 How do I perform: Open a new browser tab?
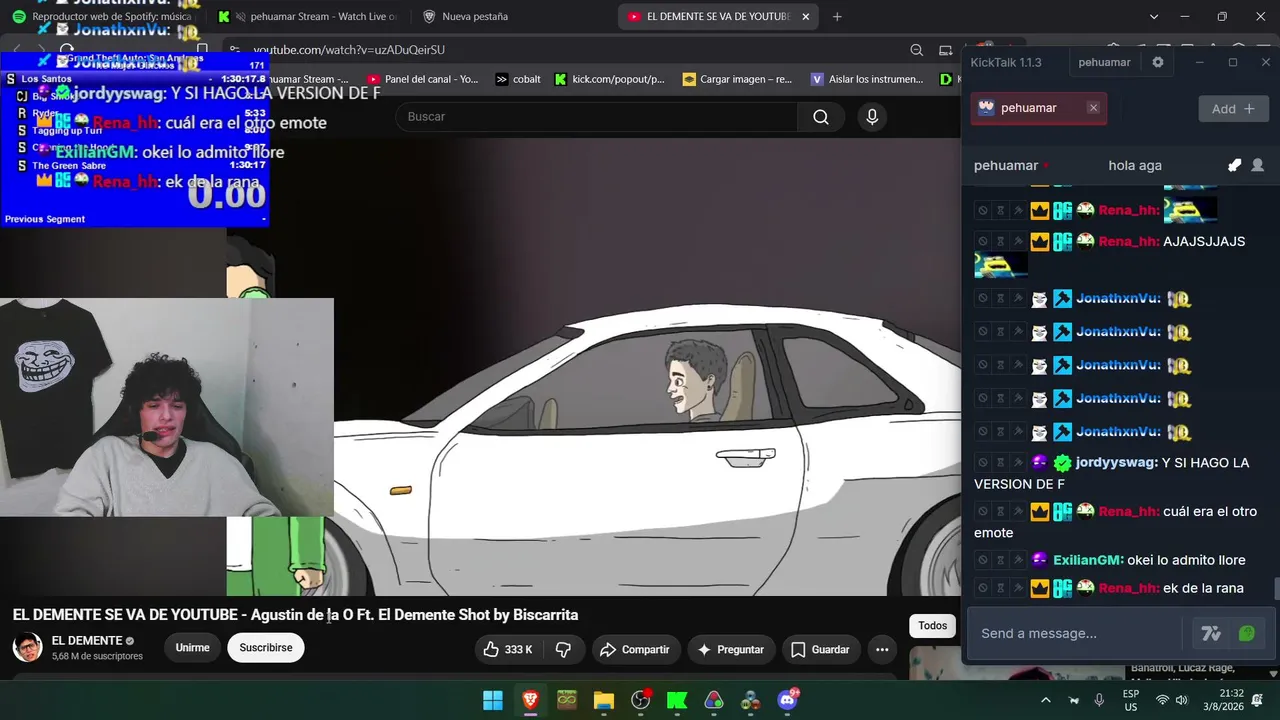coord(837,16)
